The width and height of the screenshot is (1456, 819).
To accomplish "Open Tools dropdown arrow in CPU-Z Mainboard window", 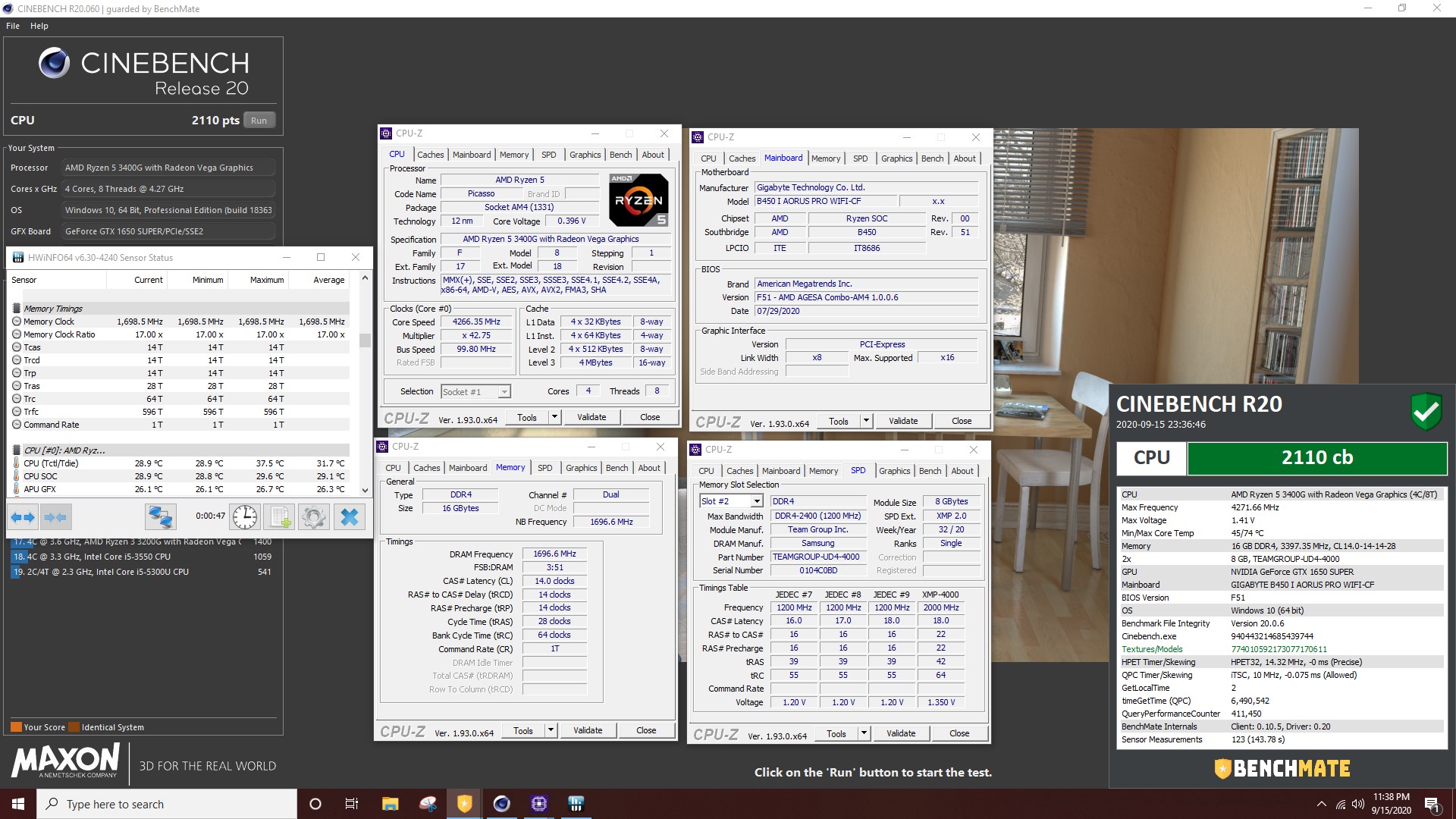I will tap(866, 421).
